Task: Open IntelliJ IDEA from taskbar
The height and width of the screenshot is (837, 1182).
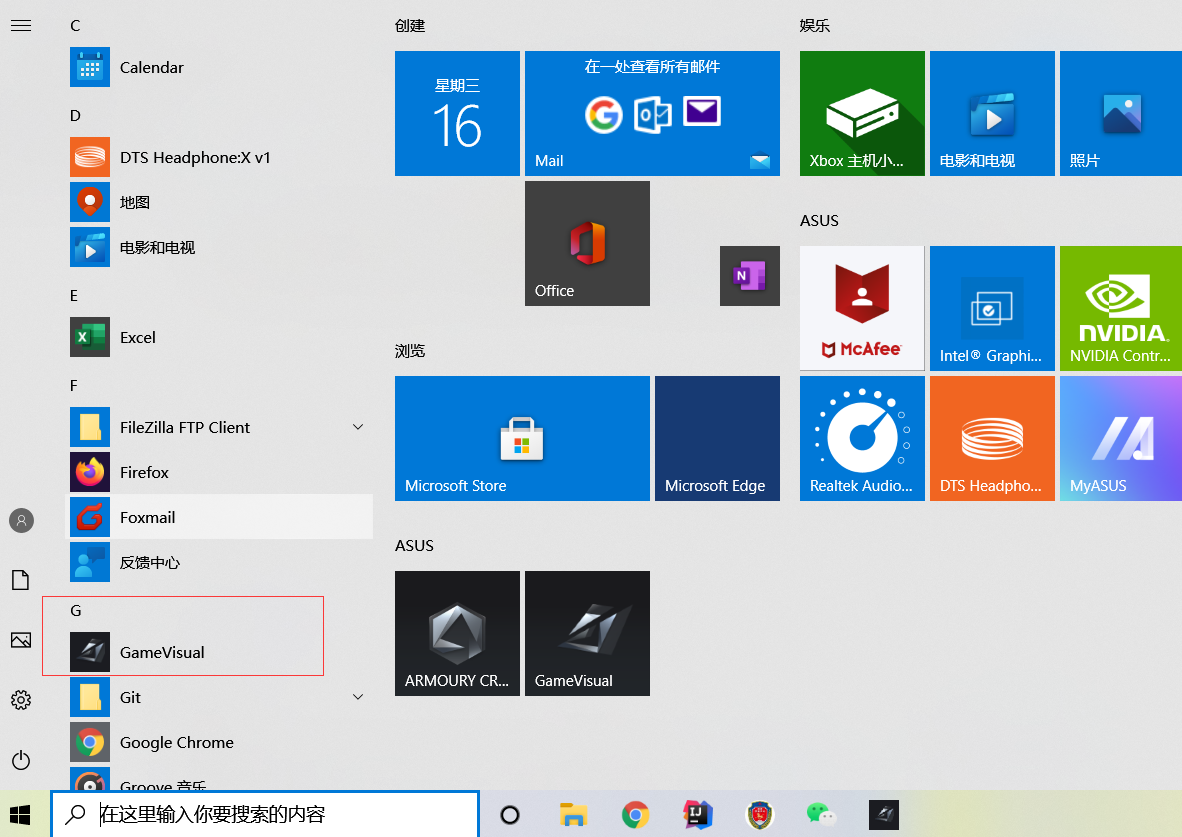Action: [698, 814]
